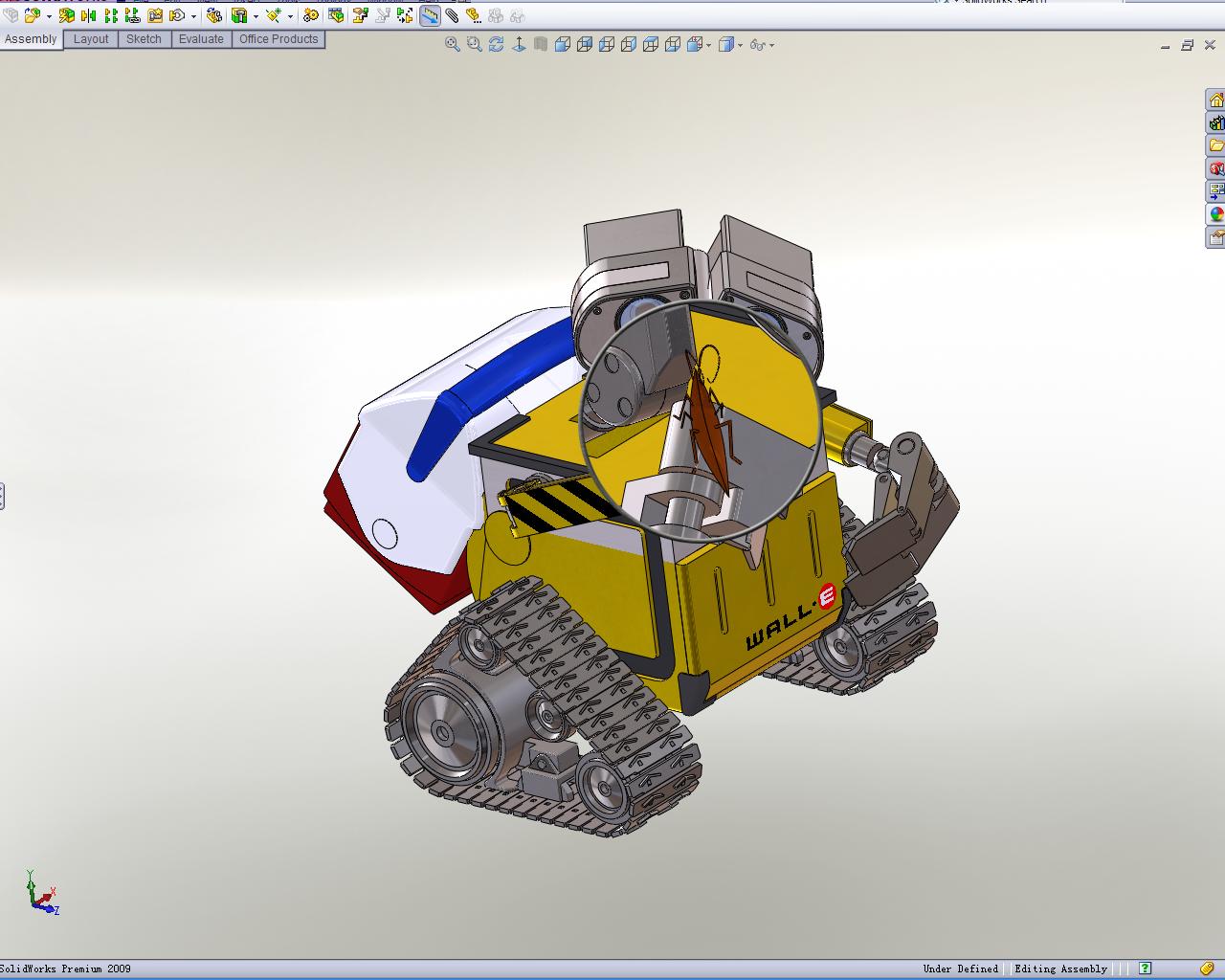Click the green question mark help icon
Viewport: 1225px width, 980px height.
tap(1146, 969)
